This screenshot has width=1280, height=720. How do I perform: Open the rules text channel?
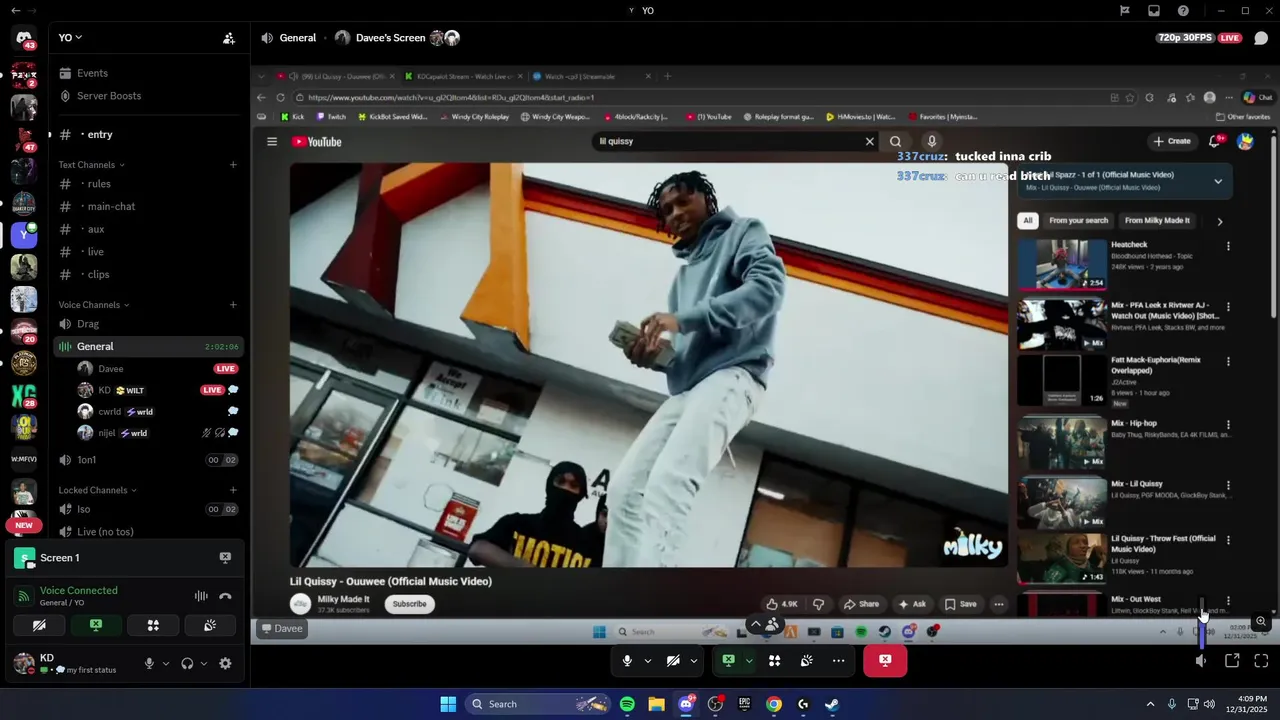click(x=148, y=184)
